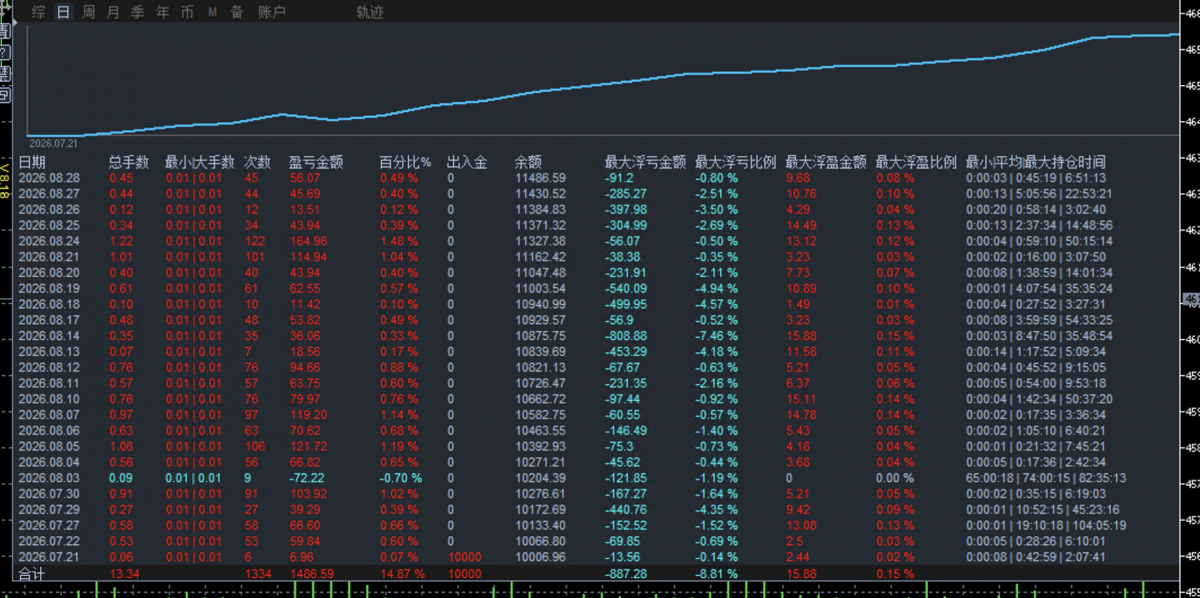The image size is (1200, 598).
Task: Click the max floating loss -808.88
Action: coord(626,336)
